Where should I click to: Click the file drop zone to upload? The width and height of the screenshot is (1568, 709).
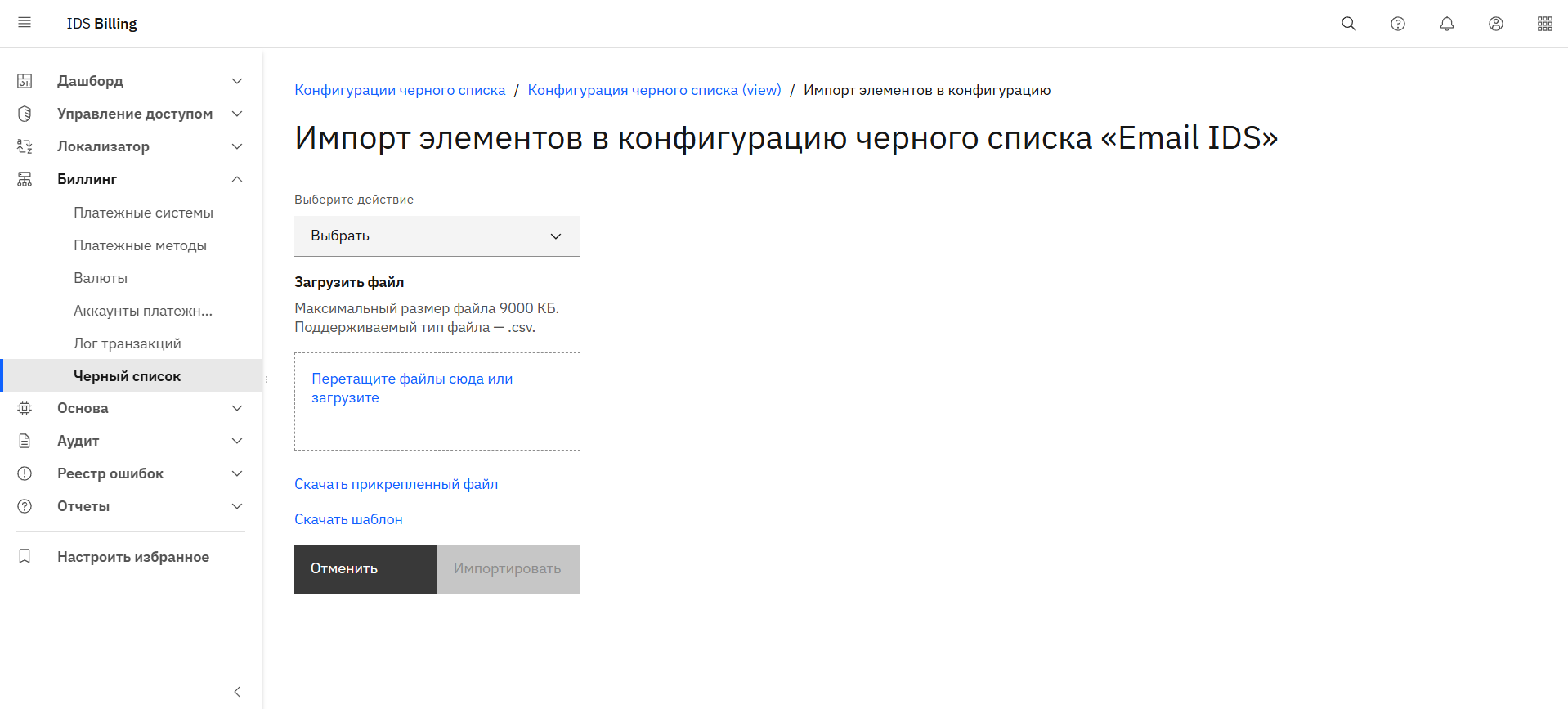[437, 401]
